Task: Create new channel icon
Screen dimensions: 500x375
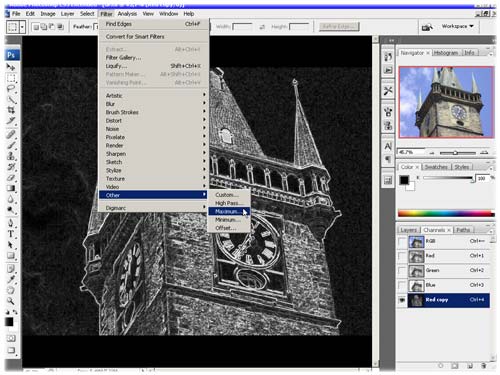Action: pyautogui.click(x=469, y=366)
